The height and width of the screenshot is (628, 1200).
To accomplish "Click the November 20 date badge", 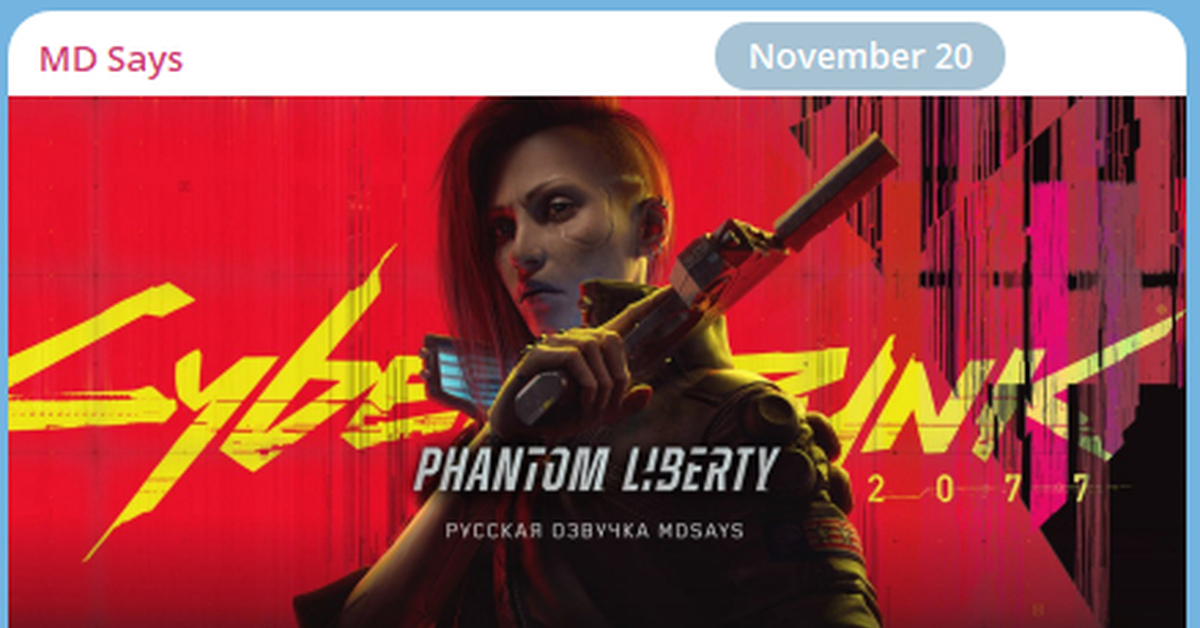I will [860, 57].
